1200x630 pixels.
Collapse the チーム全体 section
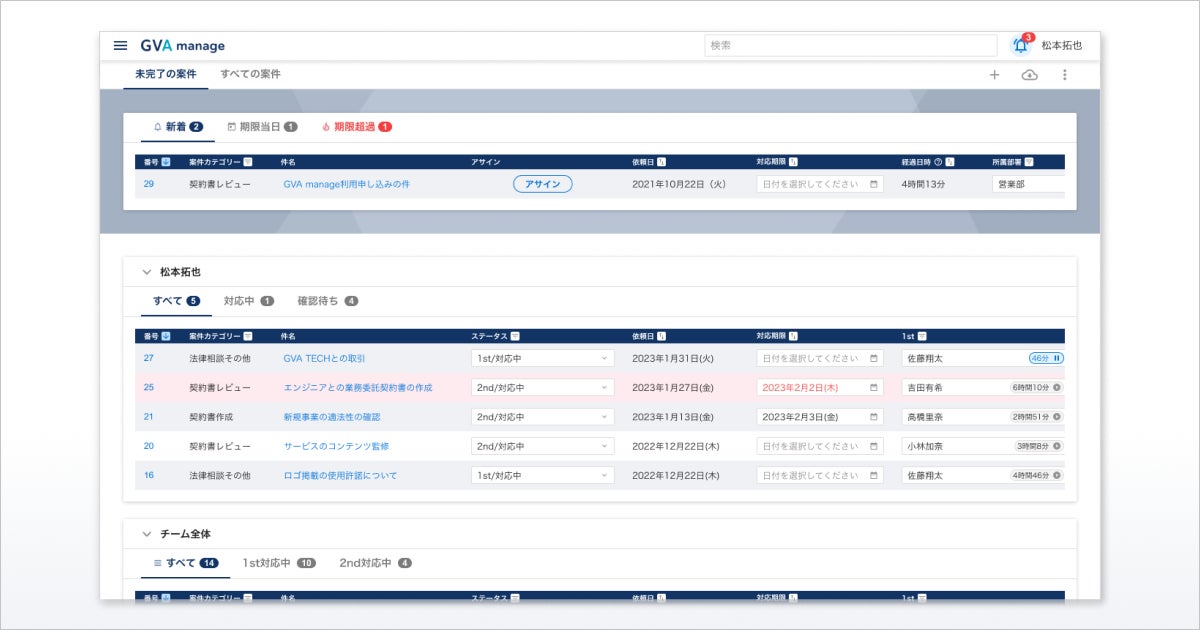click(x=147, y=534)
